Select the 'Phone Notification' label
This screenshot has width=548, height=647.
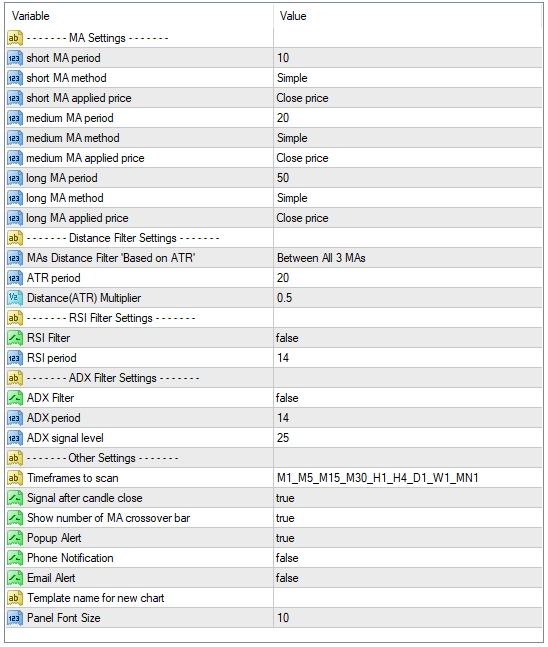pos(70,558)
